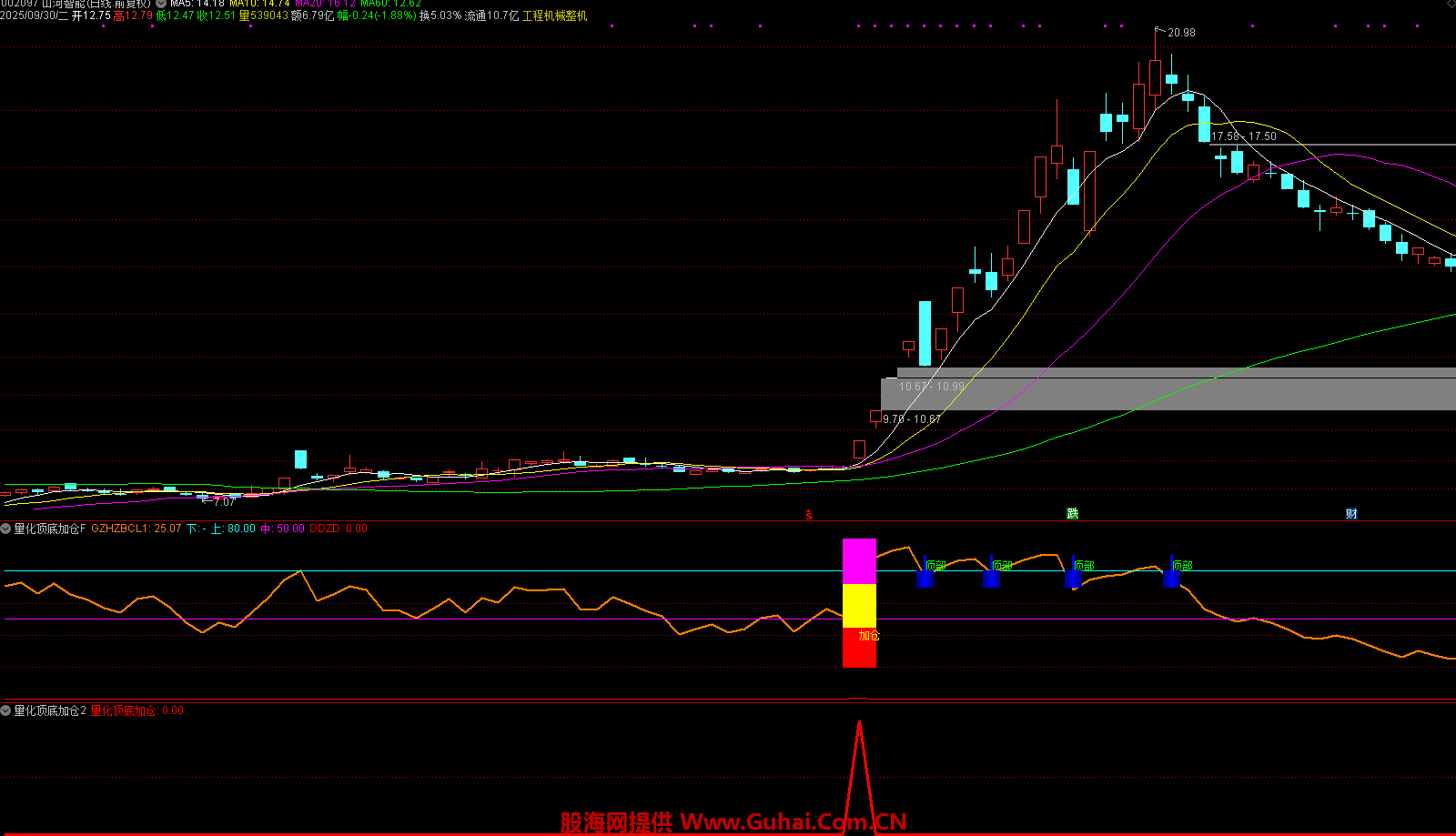
Task: Click the yellow segment of signal bar
Action: (859, 606)
